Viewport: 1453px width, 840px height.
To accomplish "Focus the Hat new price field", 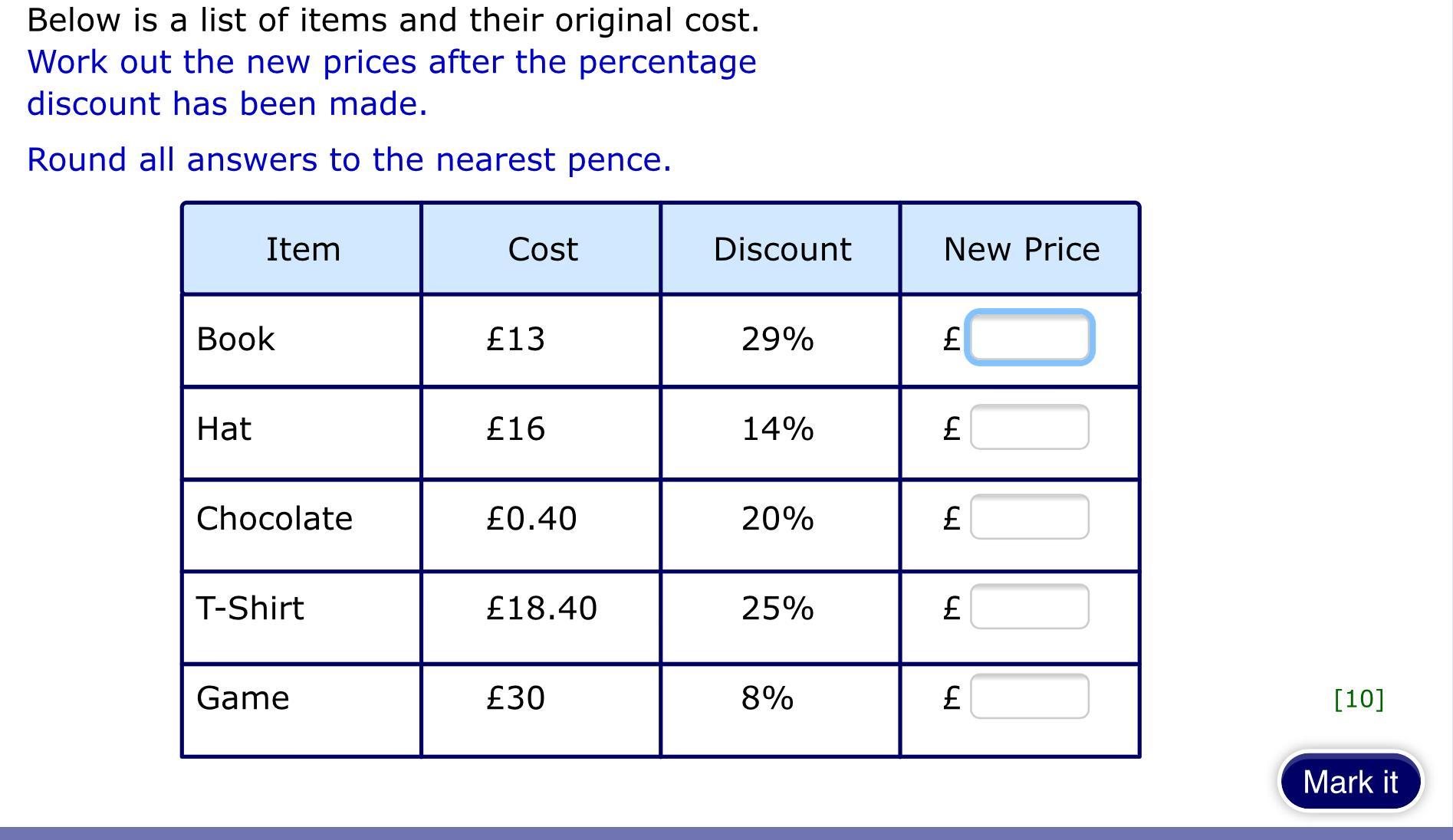I will [1029, 427].
